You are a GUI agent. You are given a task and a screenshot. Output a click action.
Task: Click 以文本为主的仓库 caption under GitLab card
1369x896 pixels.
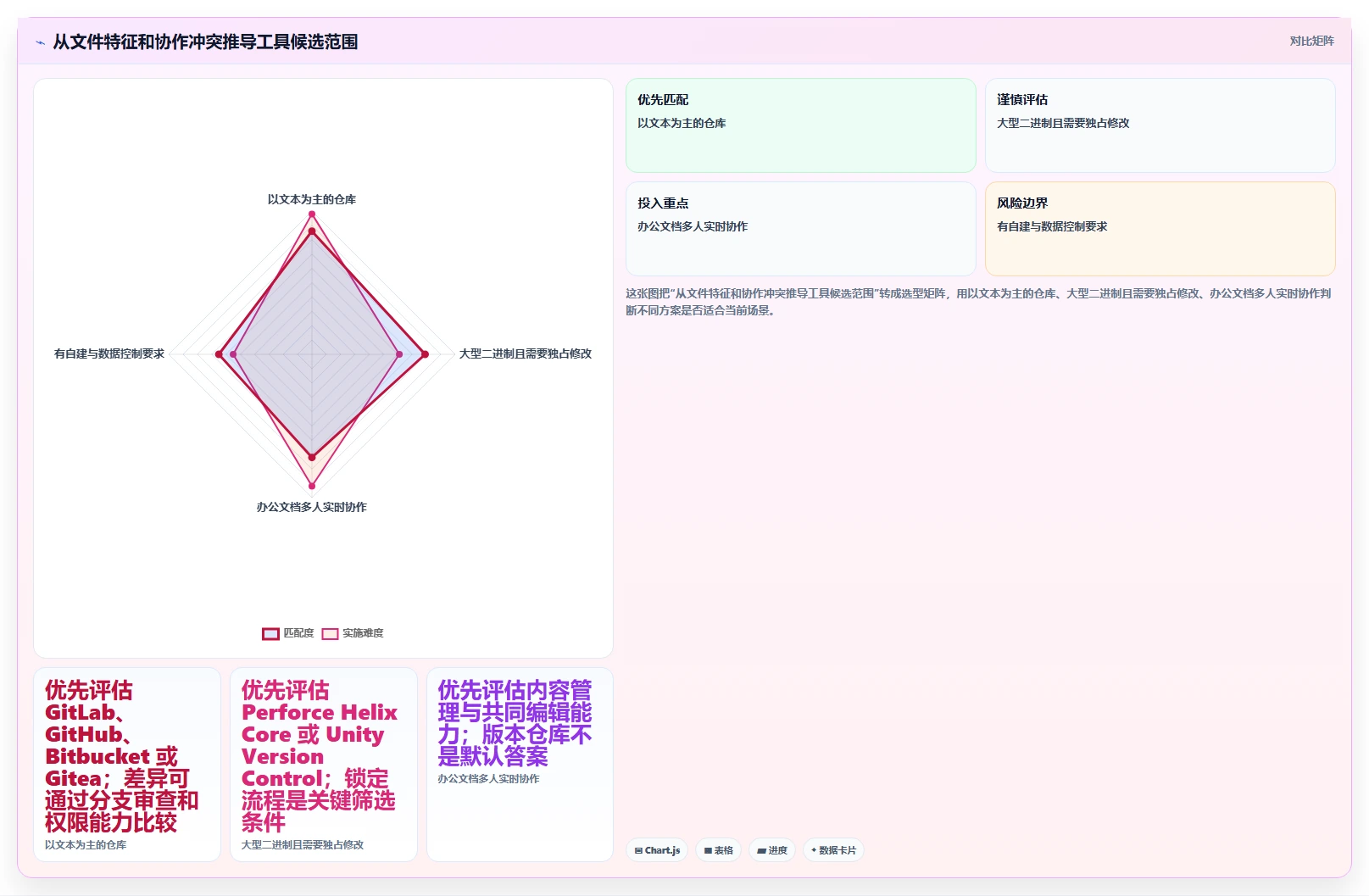click(86, 845)
